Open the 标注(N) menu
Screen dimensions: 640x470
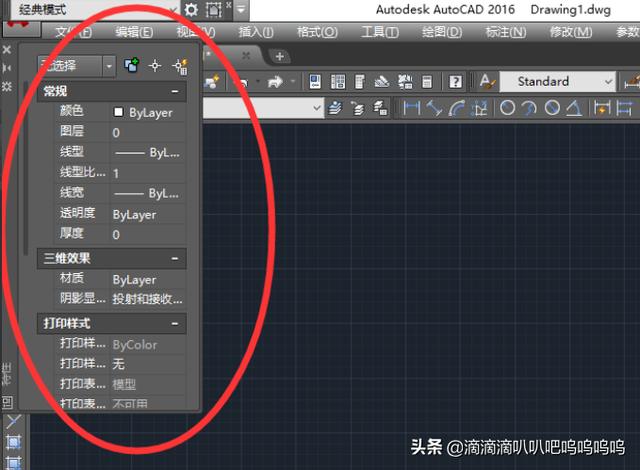click(x=506, y=32)
